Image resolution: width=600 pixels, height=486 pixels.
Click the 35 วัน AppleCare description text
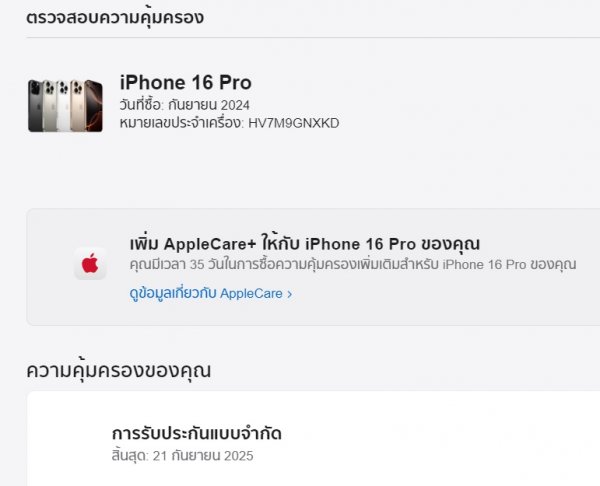353,264
